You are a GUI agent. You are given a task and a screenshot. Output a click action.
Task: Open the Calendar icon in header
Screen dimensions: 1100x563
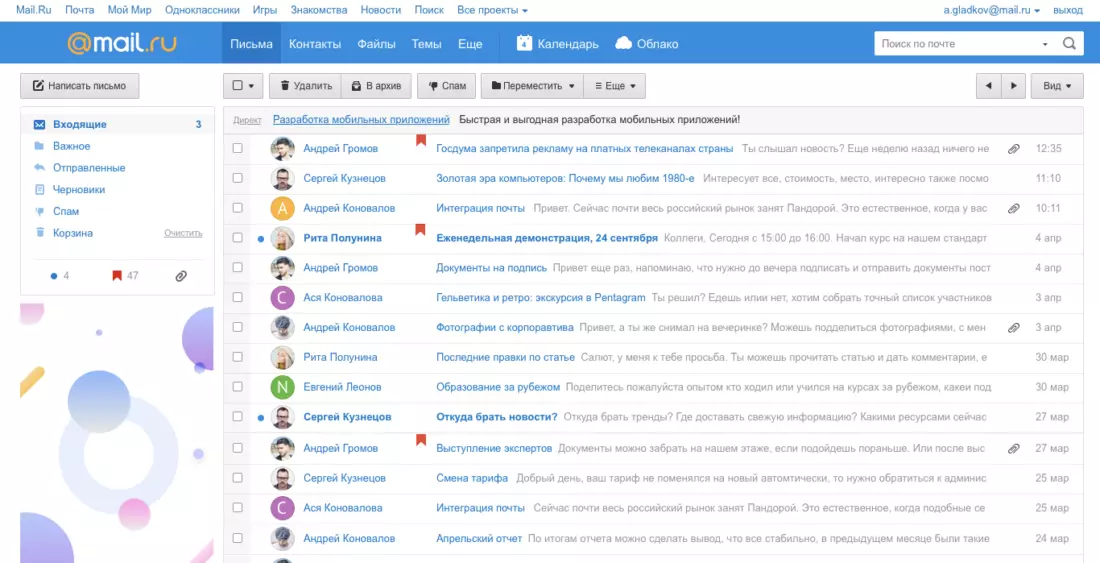(x=525, y=43)
